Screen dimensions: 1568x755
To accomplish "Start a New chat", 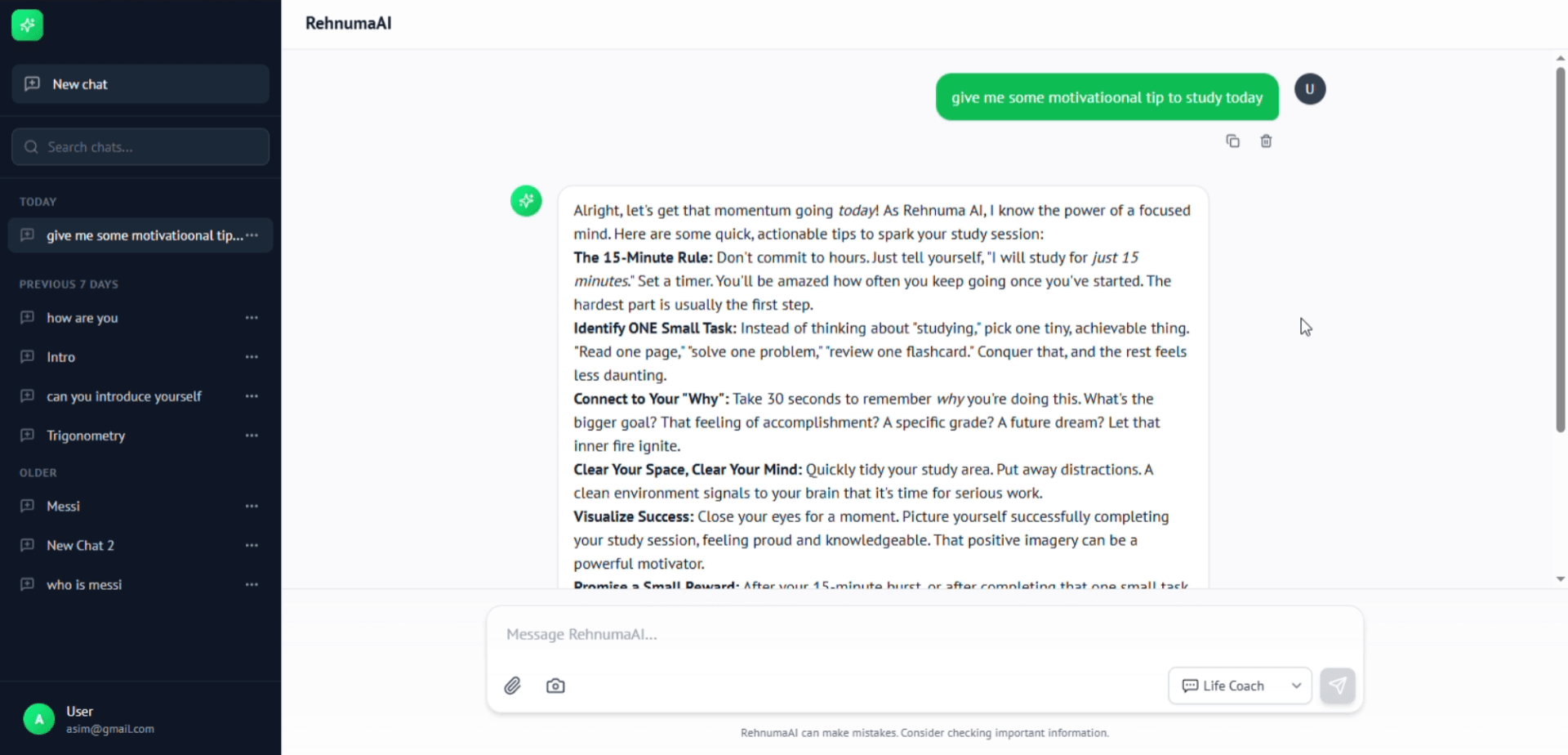I will (x=140, y=83).
